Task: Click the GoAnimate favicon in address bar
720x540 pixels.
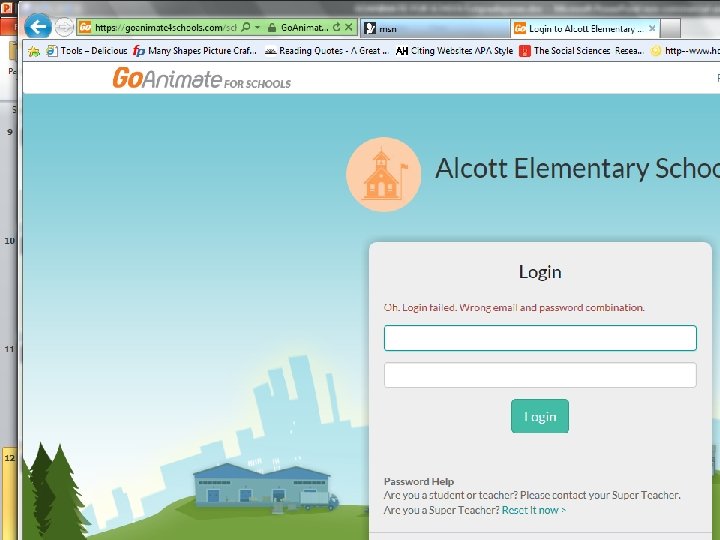Action: tap(85, 28)
